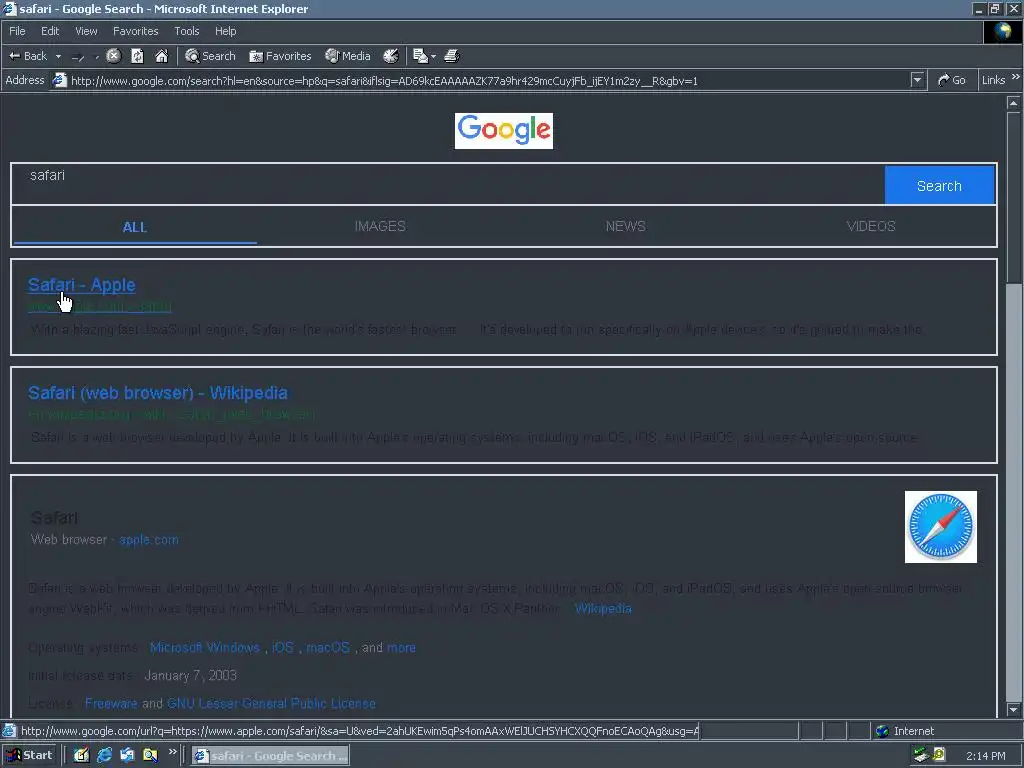Click the Safari compass logo thumbnail
The image size is (1024, 768).
[x=940, y=527]
